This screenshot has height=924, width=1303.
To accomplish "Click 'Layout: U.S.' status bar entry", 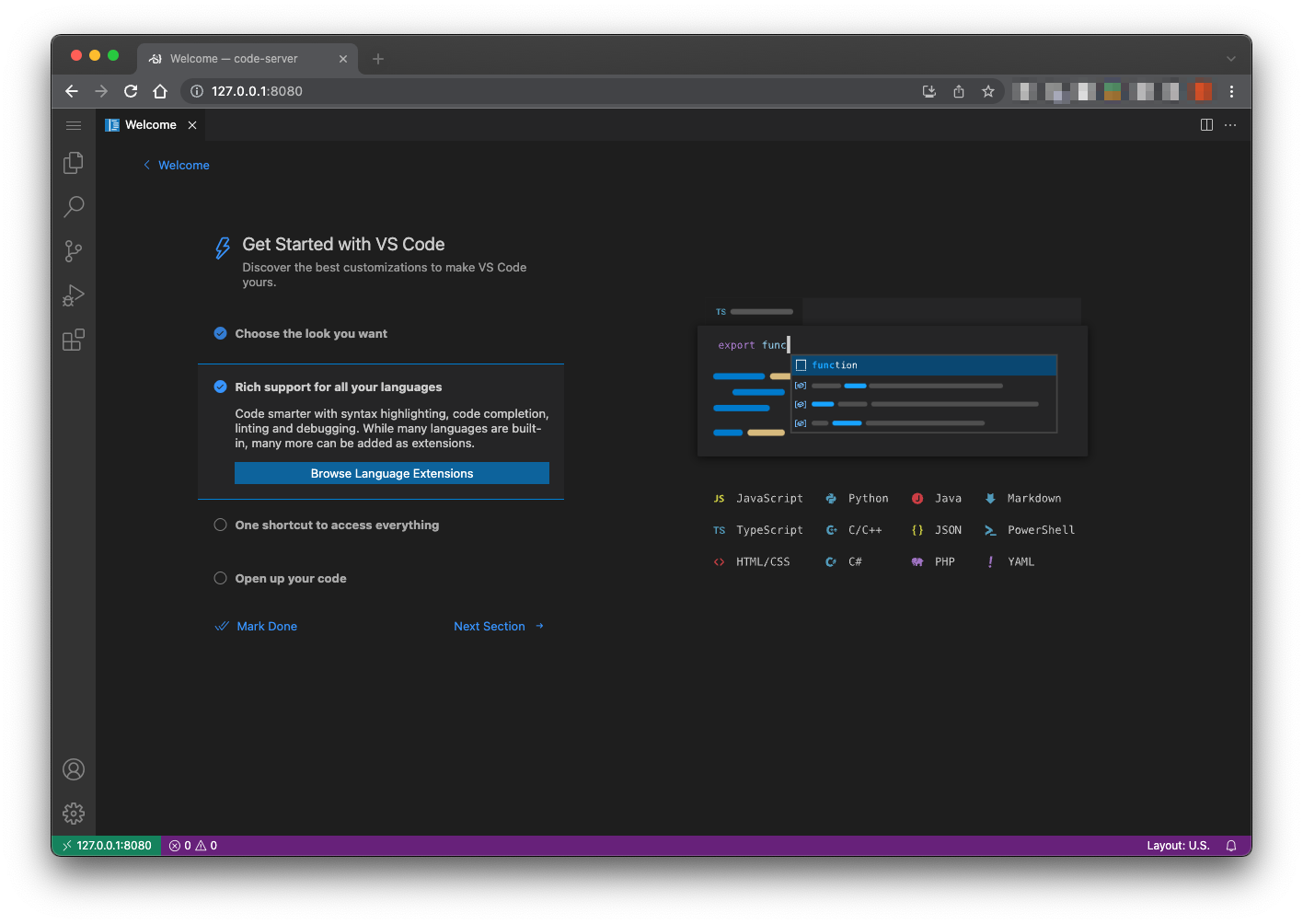I will pyautogui.click(x=1178, y=846).
